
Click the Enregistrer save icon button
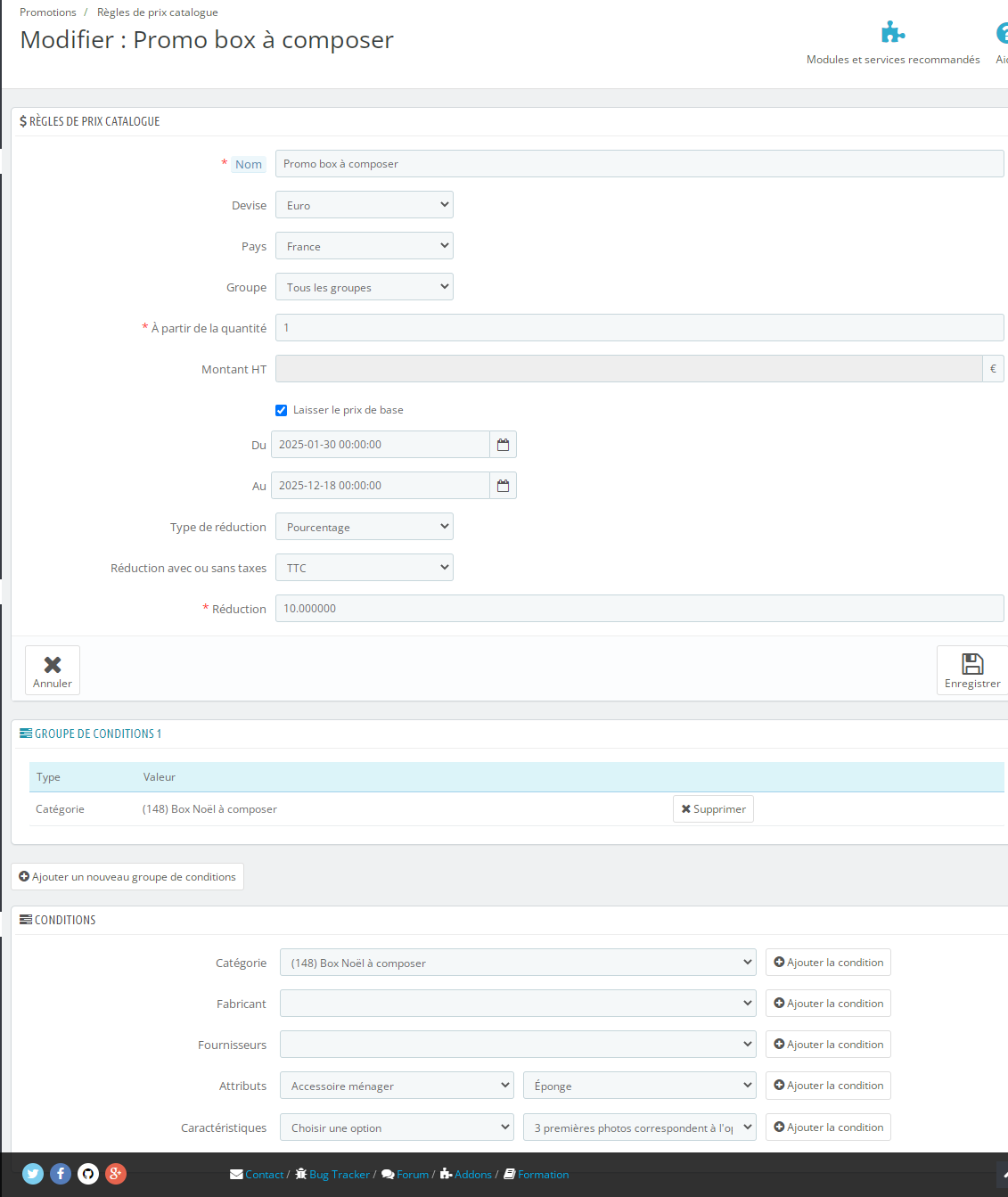point(972,670)
